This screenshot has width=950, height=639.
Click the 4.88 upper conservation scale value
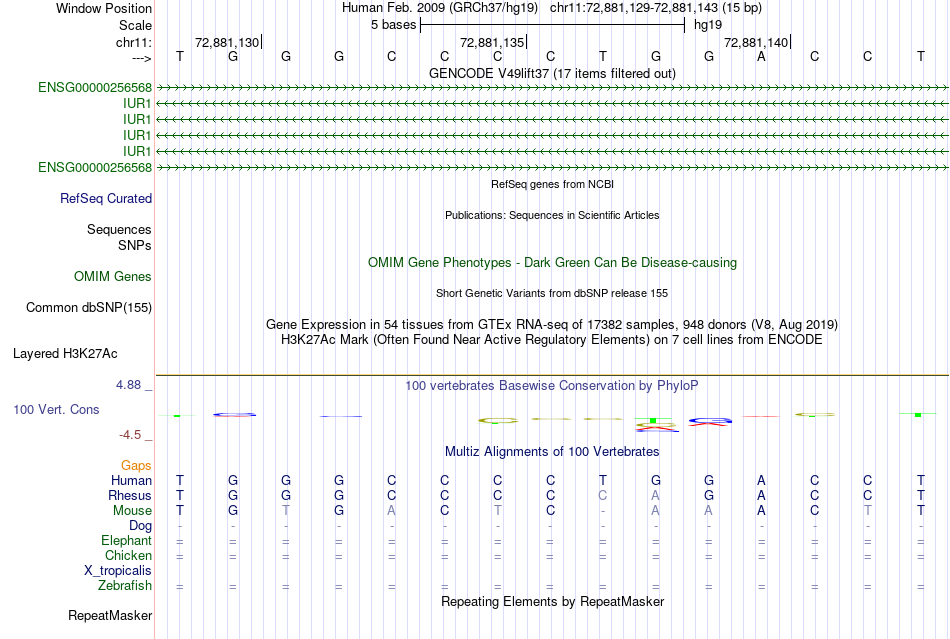(128, 385)
